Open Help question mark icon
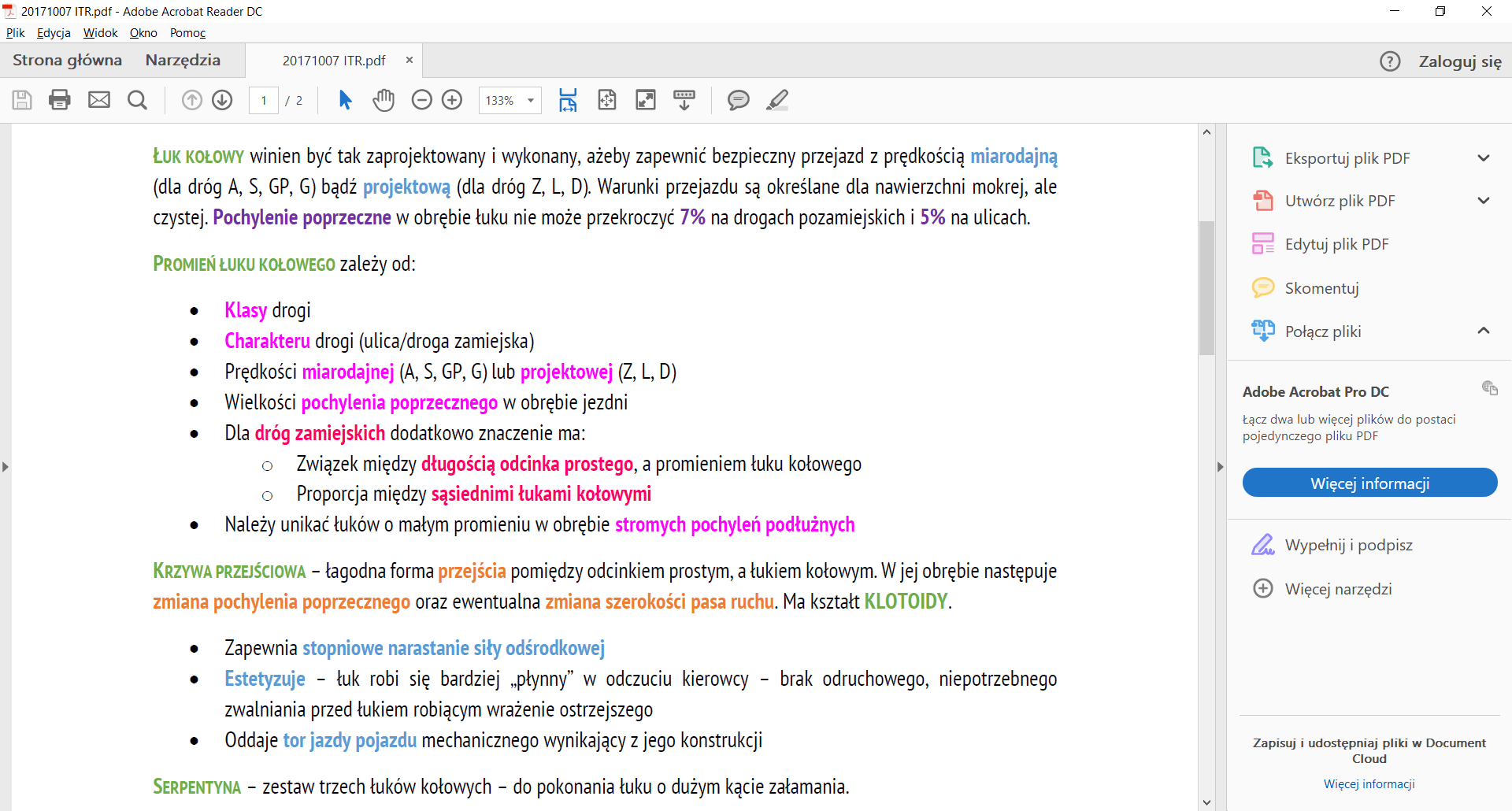 coord(1390,61)
